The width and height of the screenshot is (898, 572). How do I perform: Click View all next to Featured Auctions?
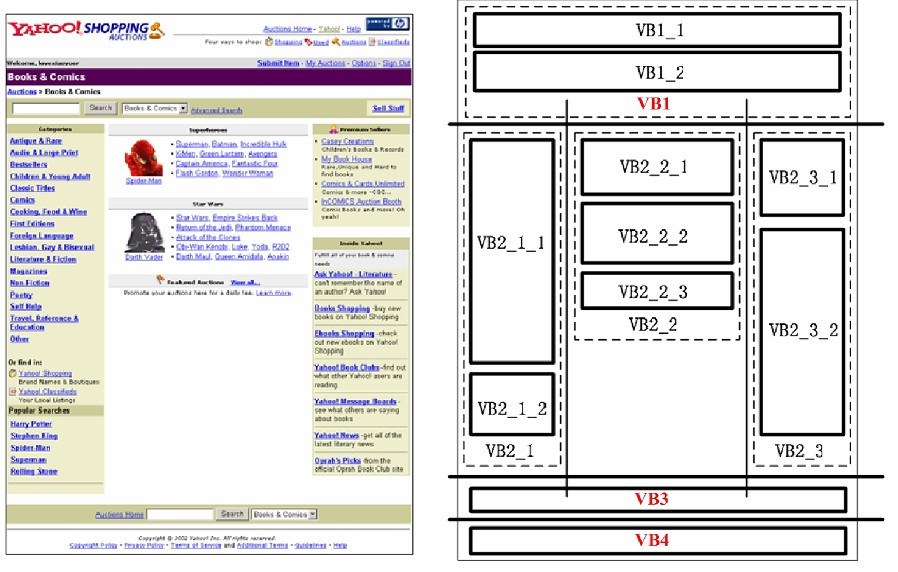tap(246, 282)
